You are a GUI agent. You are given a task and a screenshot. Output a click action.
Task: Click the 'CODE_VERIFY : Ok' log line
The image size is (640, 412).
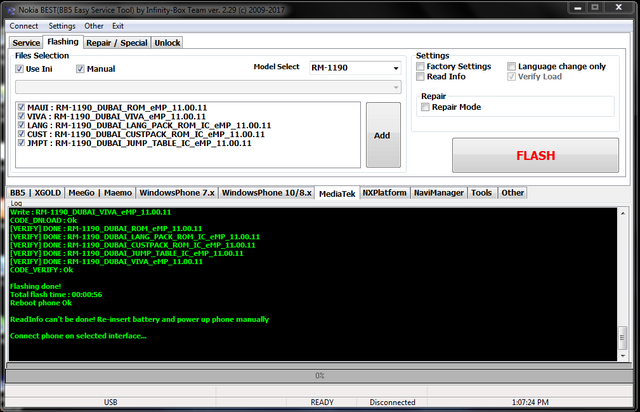pos(42,270)
